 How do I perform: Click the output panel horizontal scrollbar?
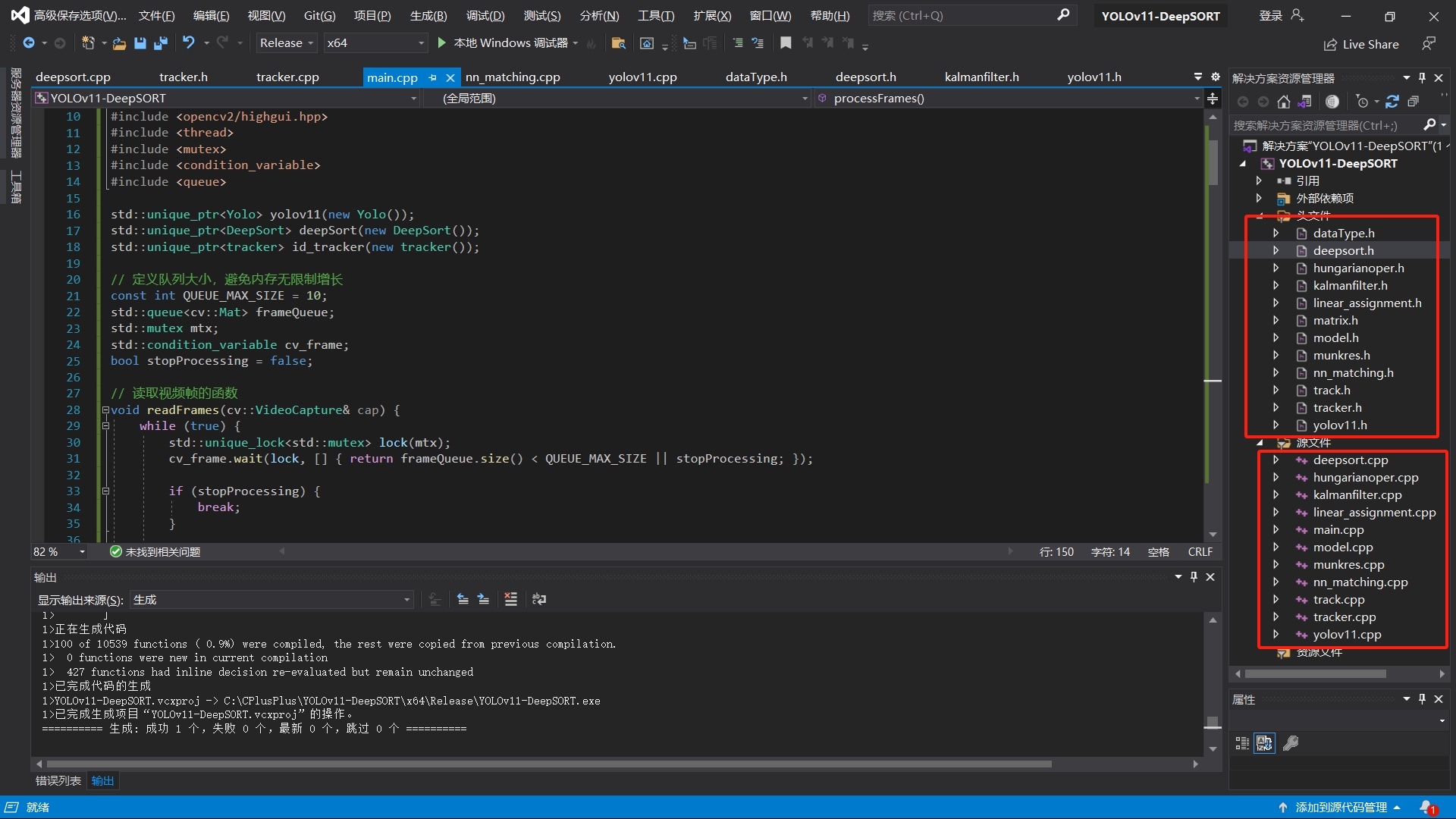tap(549, 764)
